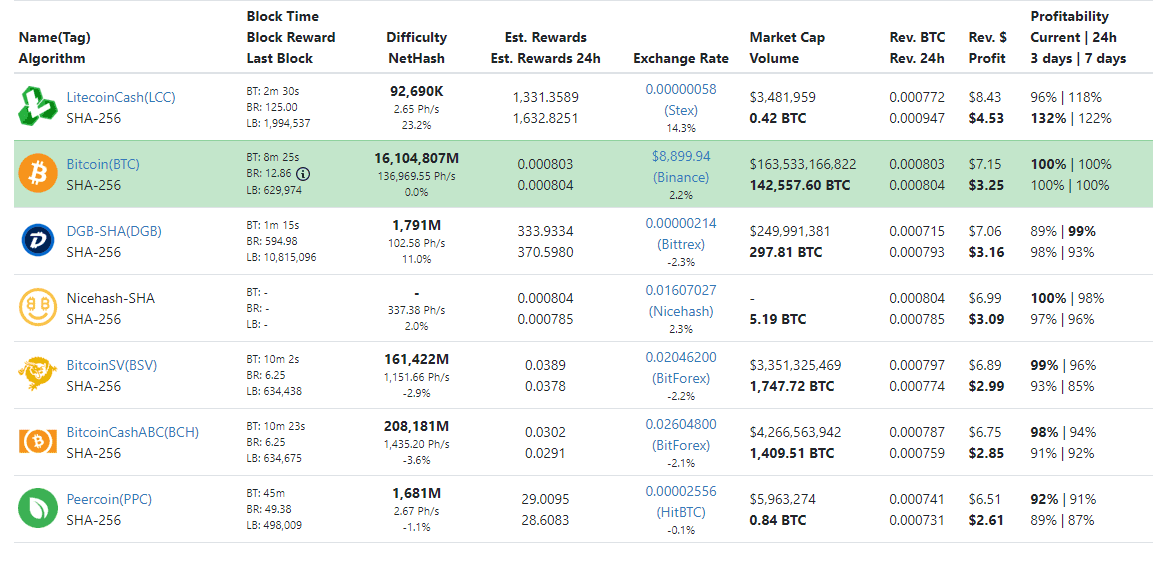This screenshot has height=562, width=1153.
Task: Click the Market Cap column header
Action: 787,37
